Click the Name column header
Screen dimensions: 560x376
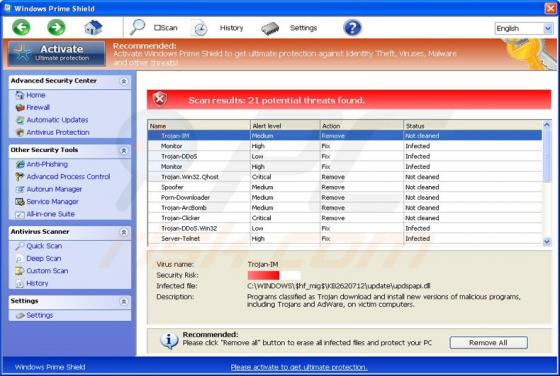point(199,126)
